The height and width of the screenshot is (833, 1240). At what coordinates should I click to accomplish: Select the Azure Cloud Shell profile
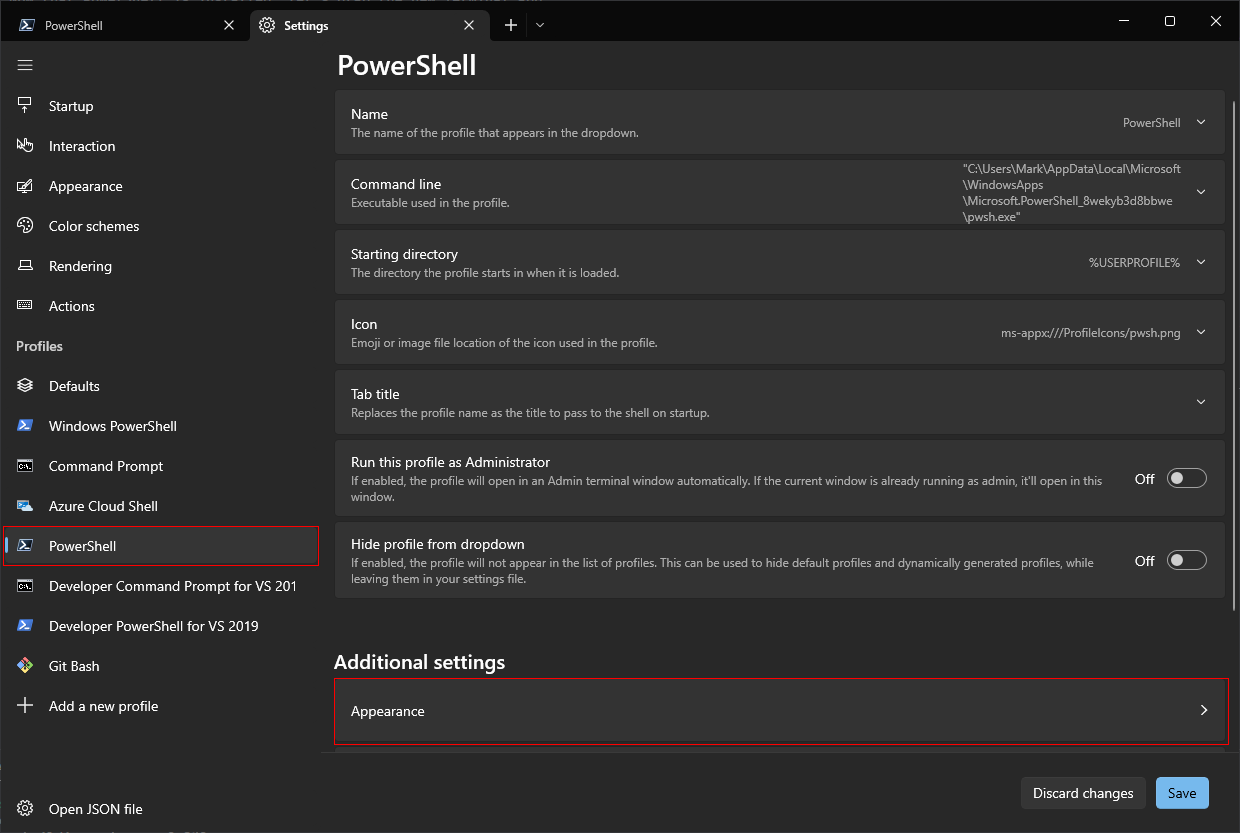pos(160,506)
